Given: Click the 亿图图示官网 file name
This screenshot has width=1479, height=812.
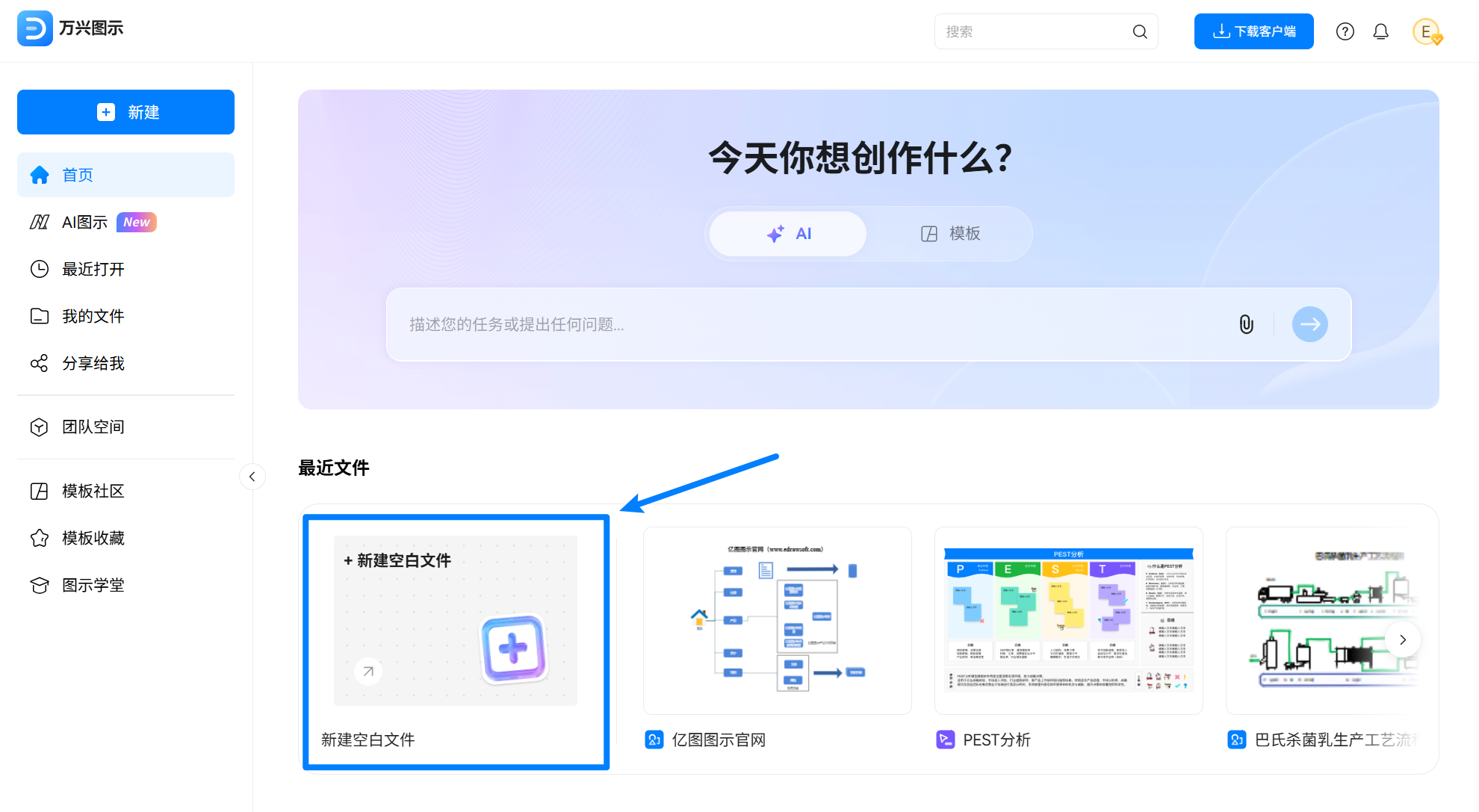Looking at the screenshot, I should tap(719, 740).
